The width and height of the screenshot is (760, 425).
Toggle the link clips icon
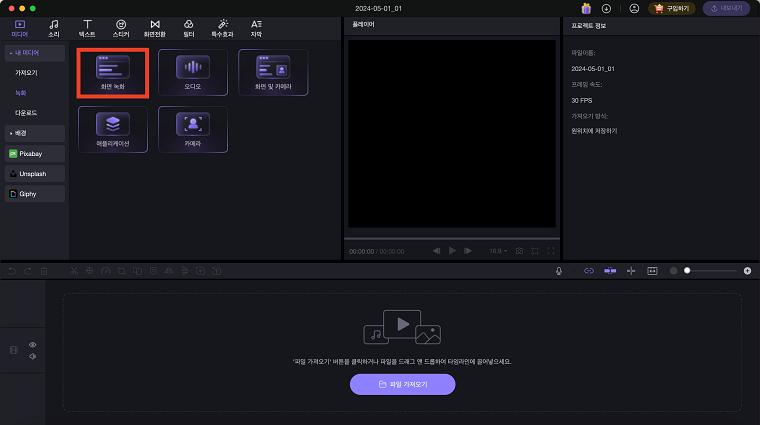589,271
